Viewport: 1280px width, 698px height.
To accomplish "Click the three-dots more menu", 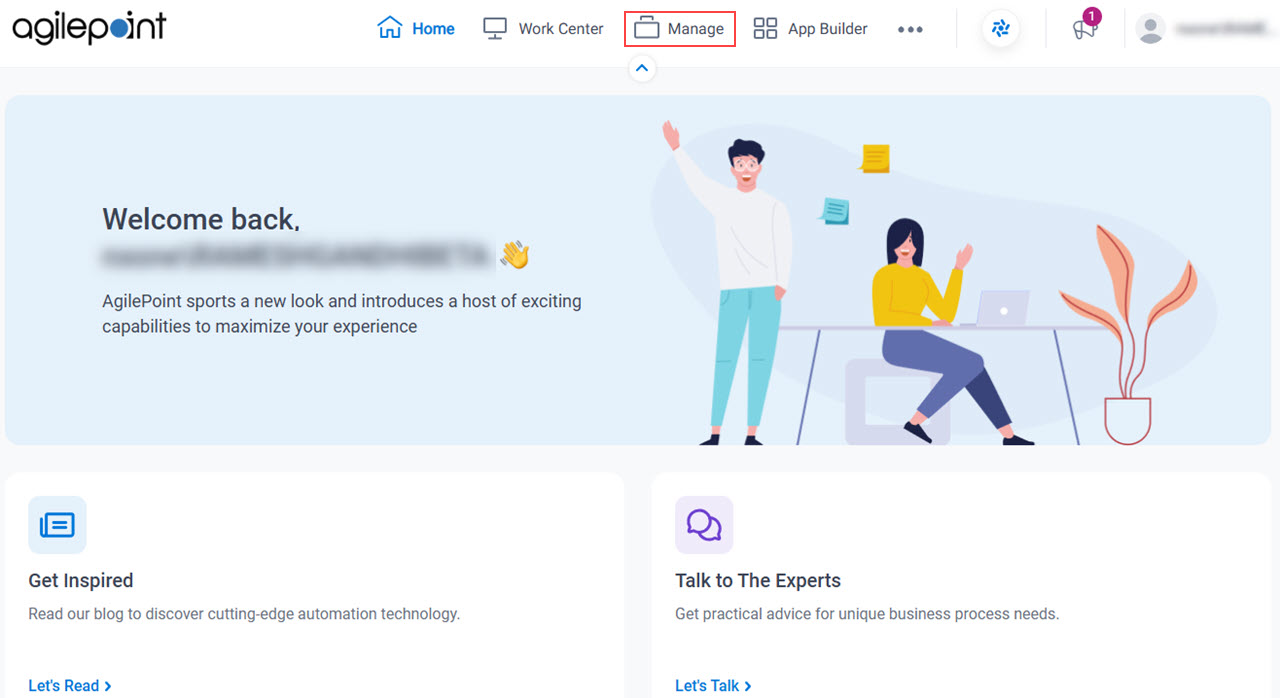I will click(910, 30).
